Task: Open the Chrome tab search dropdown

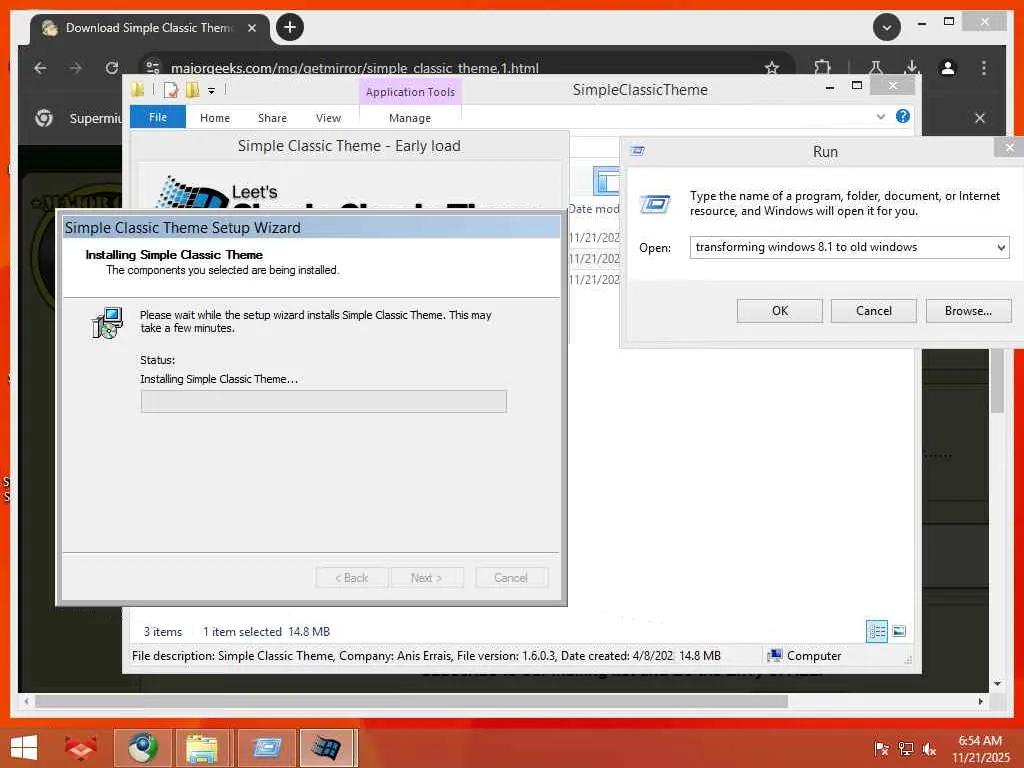Action: point(887,27)
